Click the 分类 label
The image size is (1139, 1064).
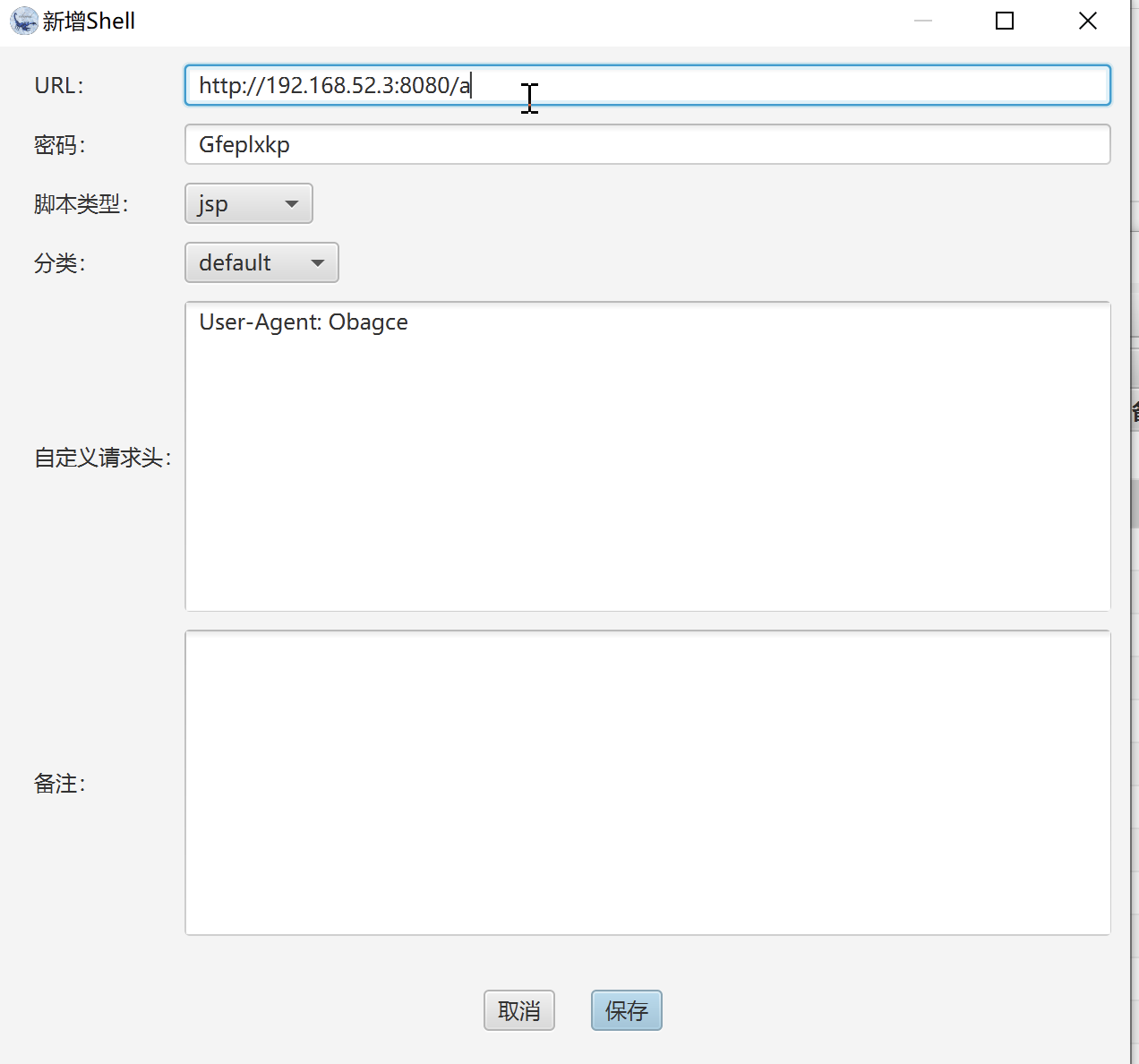pyautogui.click(x=59, y=263)
